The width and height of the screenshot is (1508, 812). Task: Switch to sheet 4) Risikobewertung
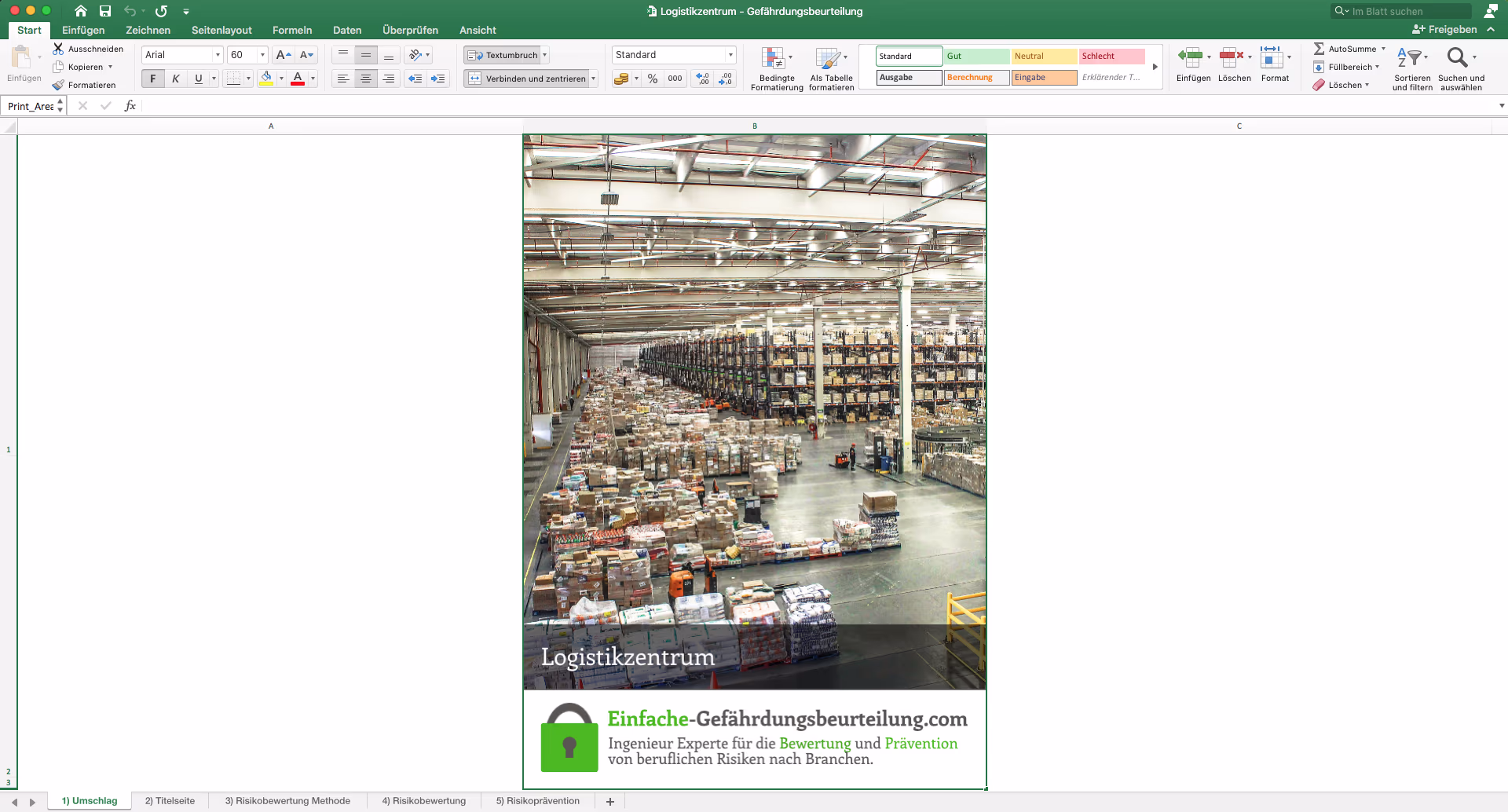(424, 801)
